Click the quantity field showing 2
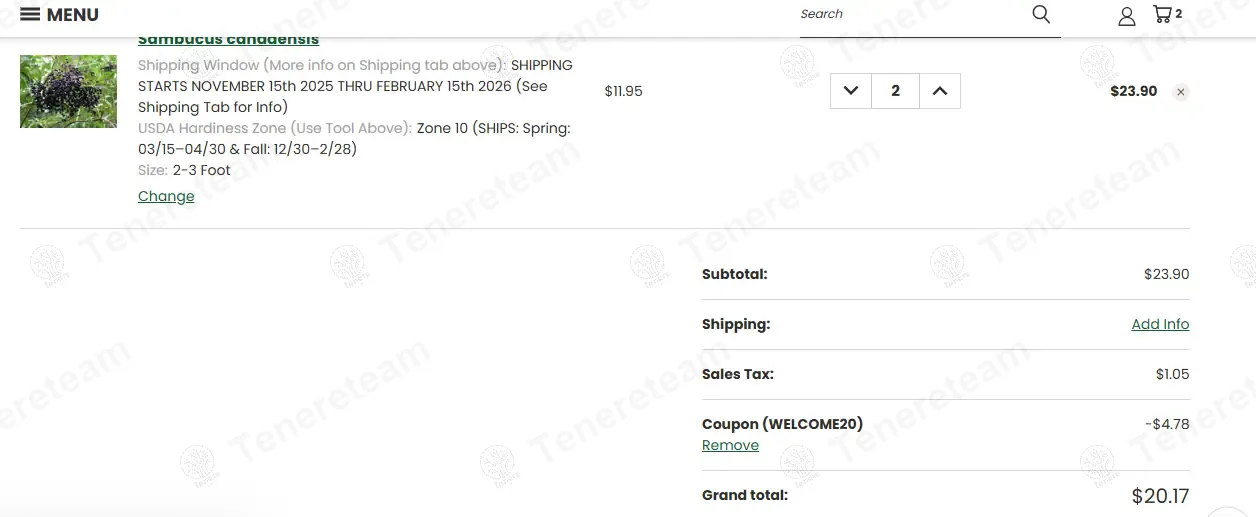Image resolution: width=1256 pixels, height=517 pixels. pyautogui.click(x=895, y=91)
